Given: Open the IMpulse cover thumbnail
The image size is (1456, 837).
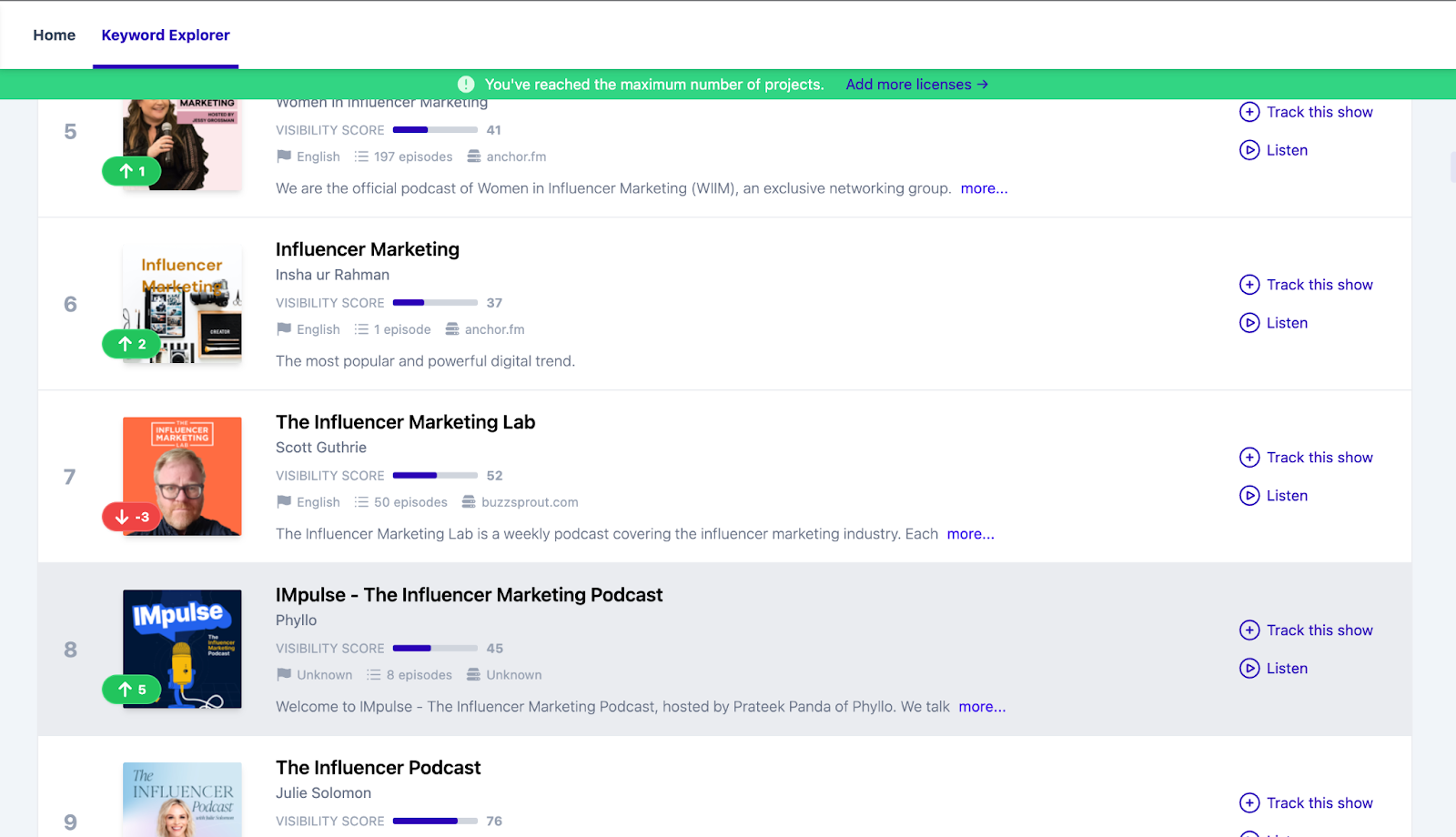Looking at the screenshot, I should [x=182, y=650].
